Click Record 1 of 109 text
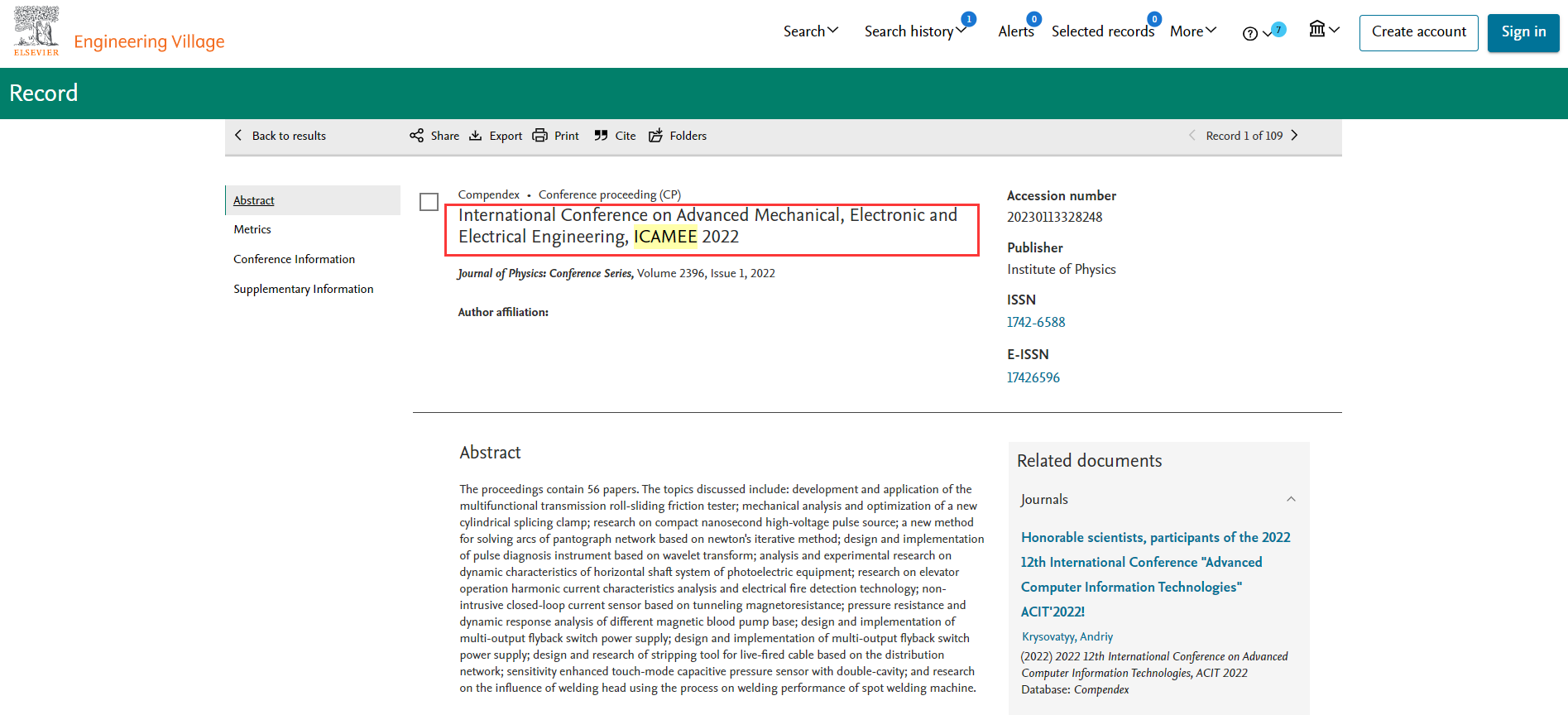Screen dimensions: 1568x715 pos(1244,136)
